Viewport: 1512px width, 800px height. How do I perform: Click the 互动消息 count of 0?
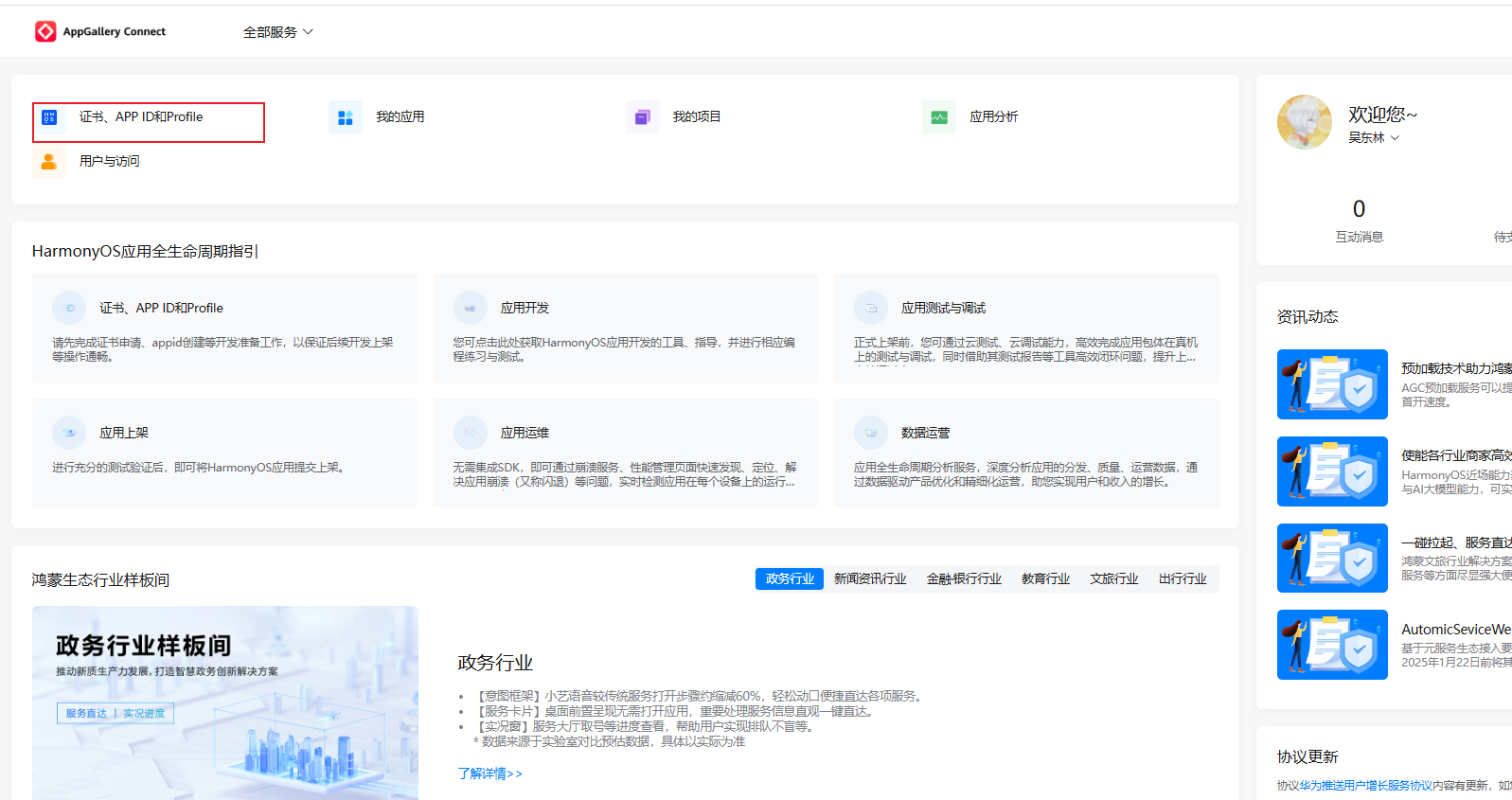pyautogui.click(x=1359, y=208)
